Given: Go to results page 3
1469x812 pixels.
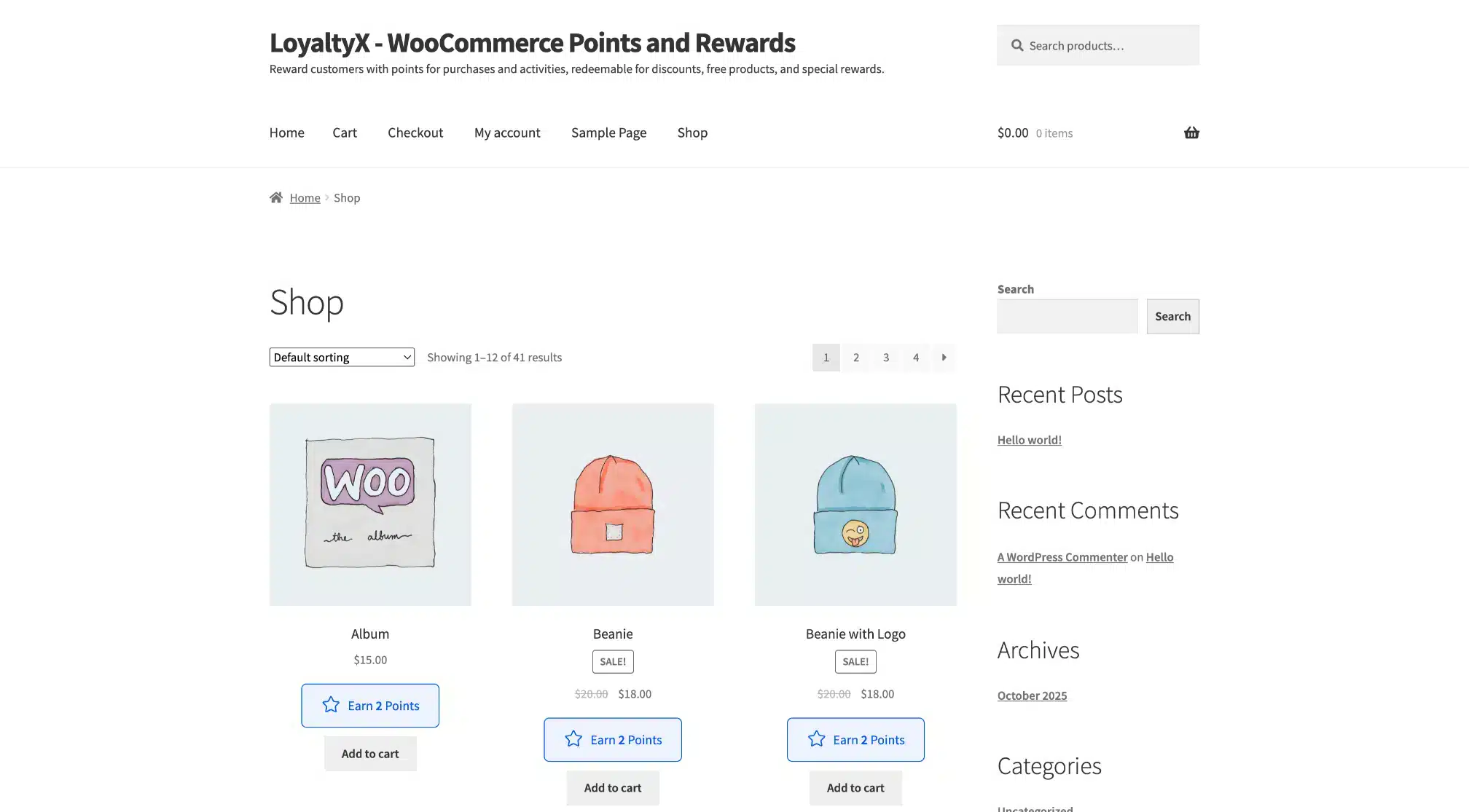Looking at the screenshot, I should [x=886, y=358].
